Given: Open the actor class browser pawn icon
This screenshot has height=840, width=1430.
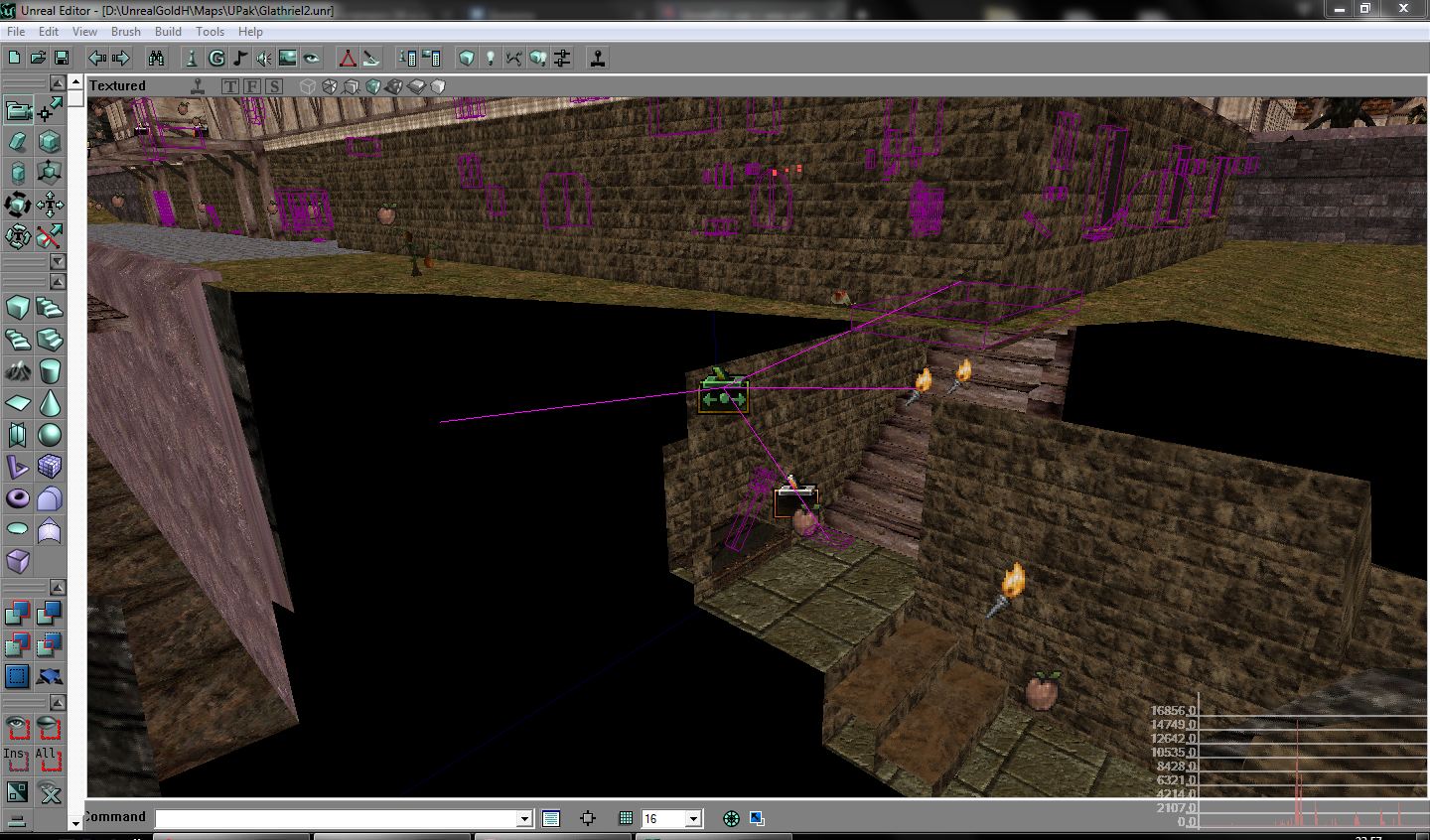Looking at the screenshot, I should (193, 59).
